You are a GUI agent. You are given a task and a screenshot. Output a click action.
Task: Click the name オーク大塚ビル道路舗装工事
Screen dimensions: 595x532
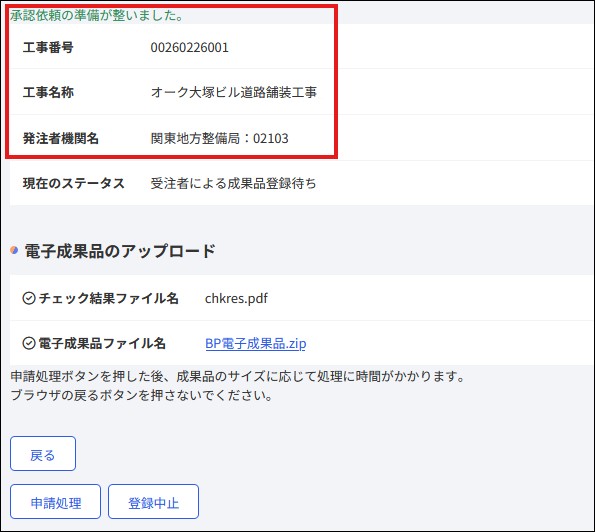(x=234, y=92)
